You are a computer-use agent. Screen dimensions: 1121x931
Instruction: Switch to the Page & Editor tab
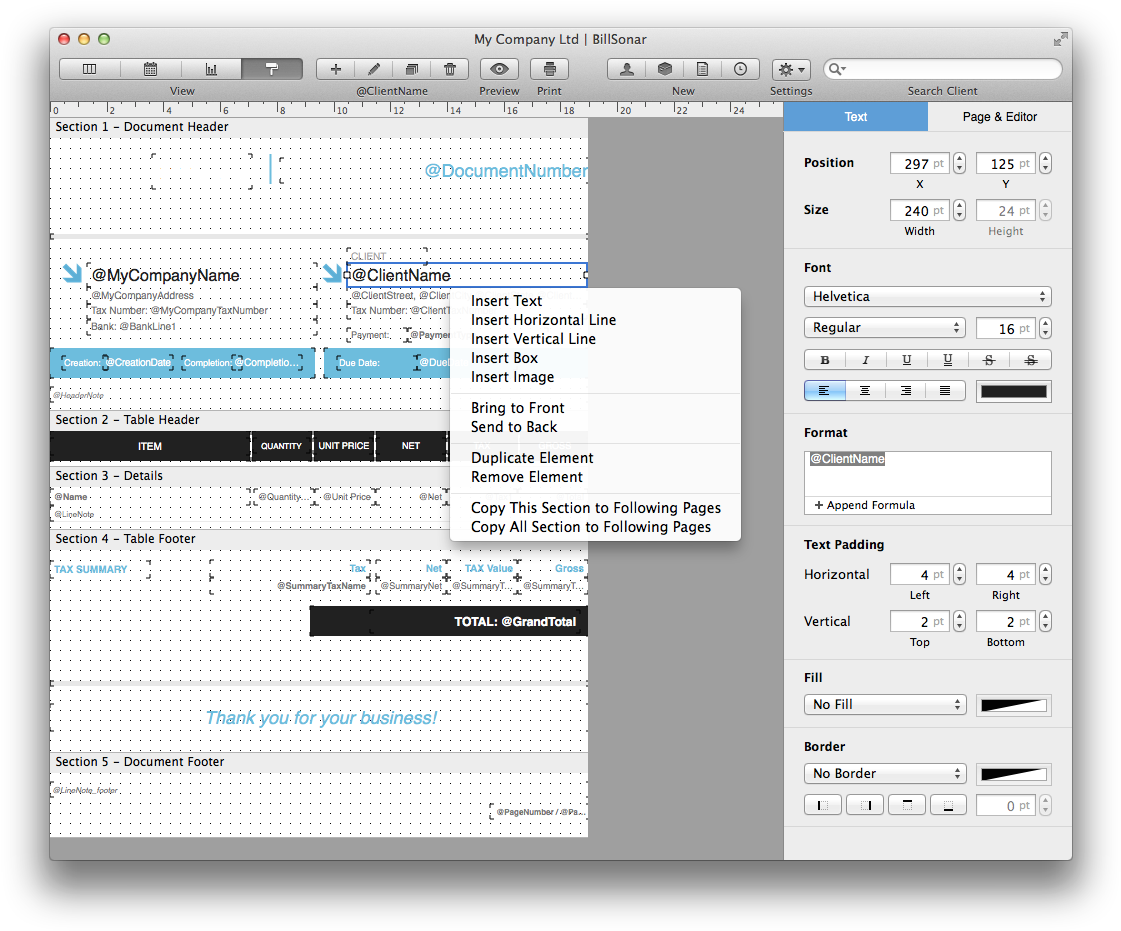coord(999,116)
